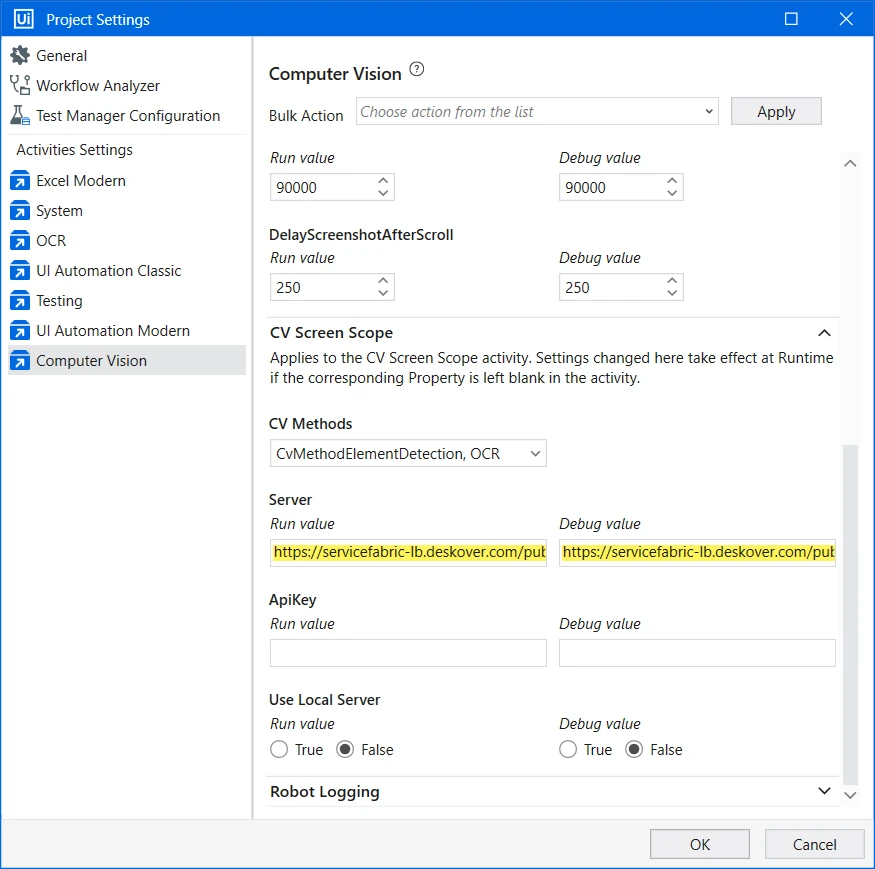The image size is (875, 869).
Task: Select Computer Vision label in sidebar
Action: (92, 361)
